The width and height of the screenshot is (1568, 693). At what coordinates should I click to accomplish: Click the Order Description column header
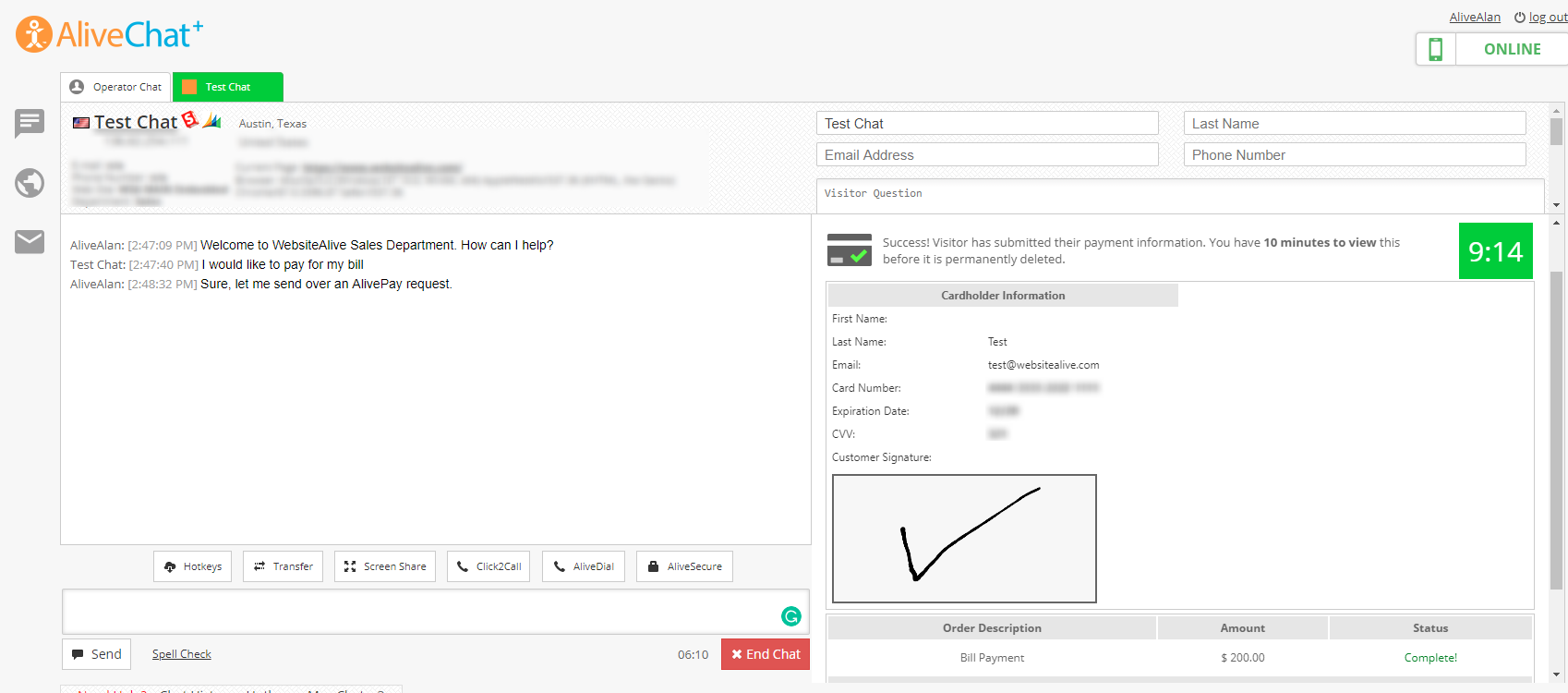point(992,628)
